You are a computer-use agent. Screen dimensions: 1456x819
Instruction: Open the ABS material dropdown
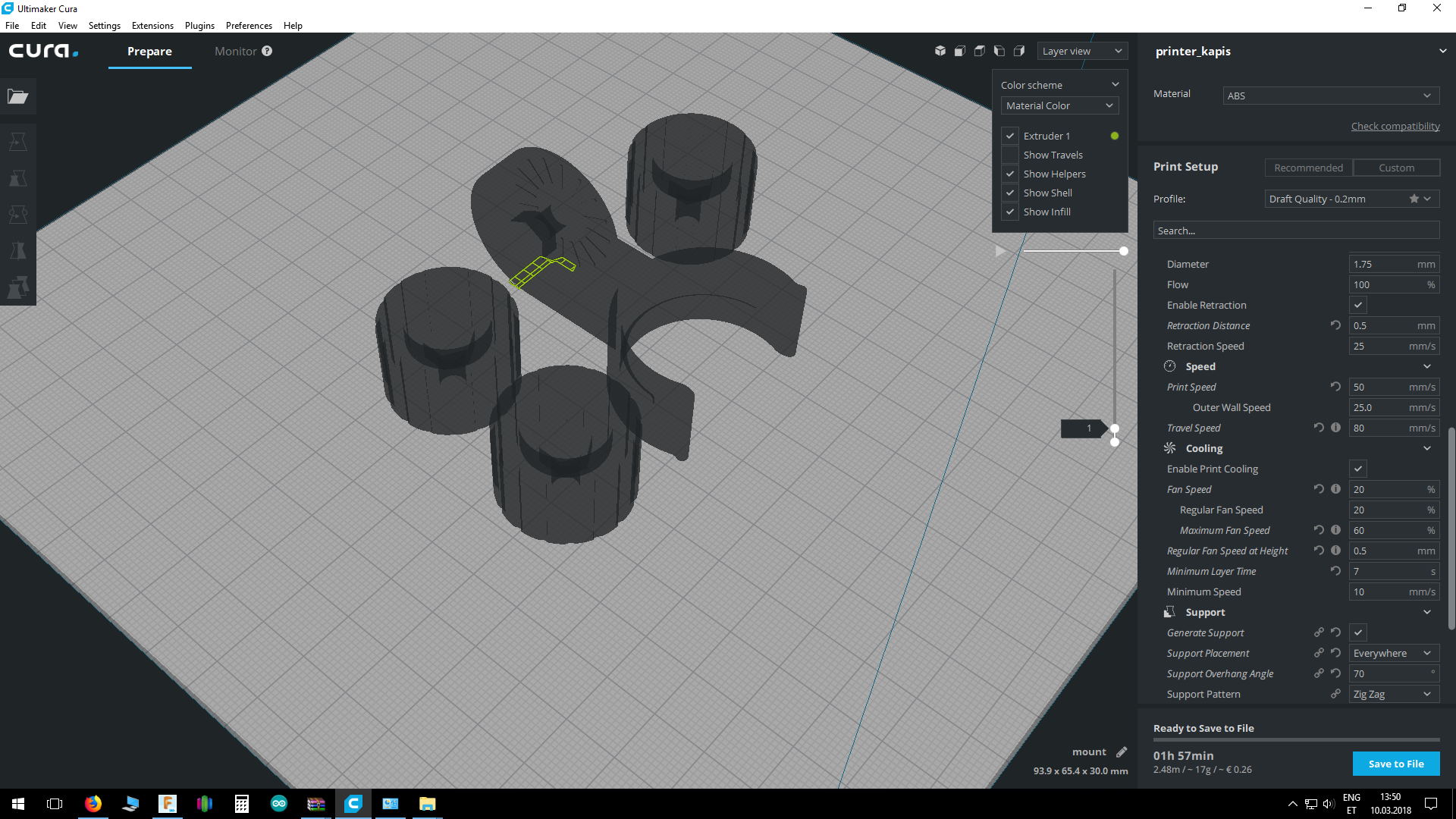(x=1331, y=96)
